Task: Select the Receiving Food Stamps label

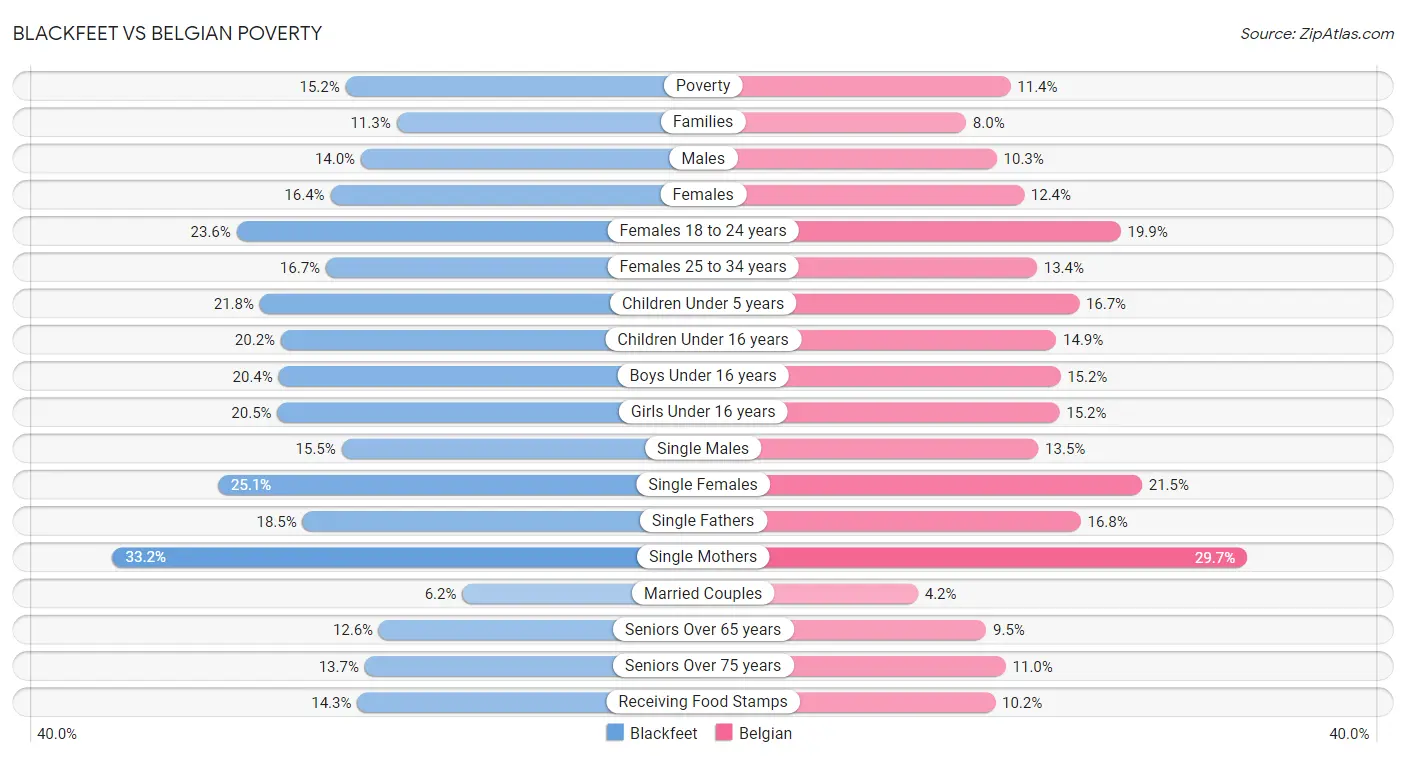Action: click(x=703, y=702)
